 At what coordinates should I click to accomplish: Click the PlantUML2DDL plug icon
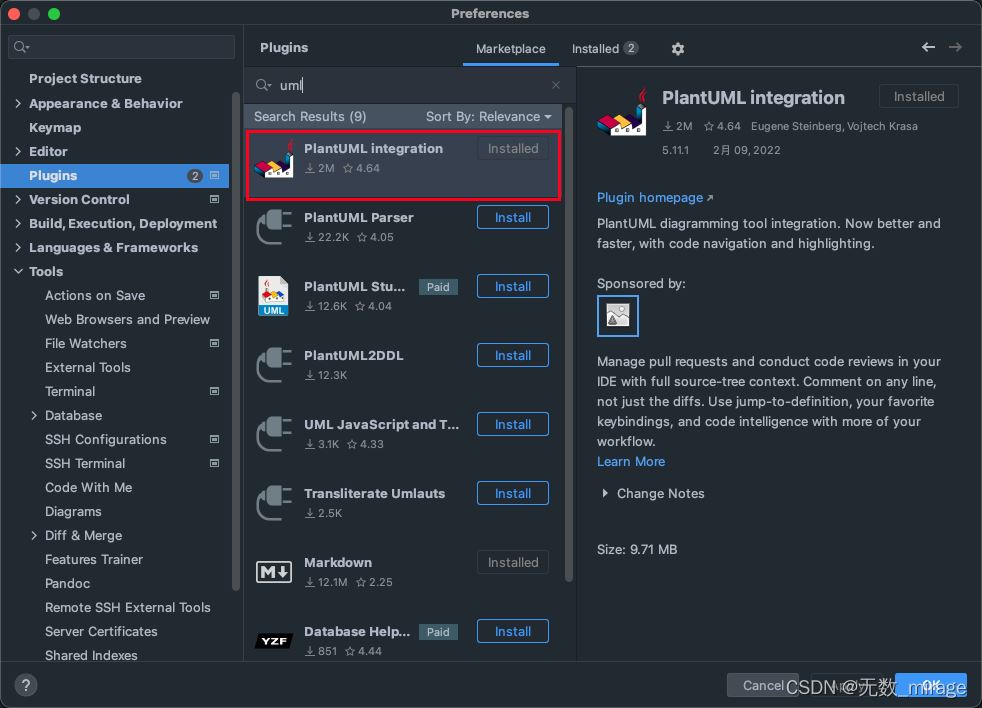click(274, 365)
